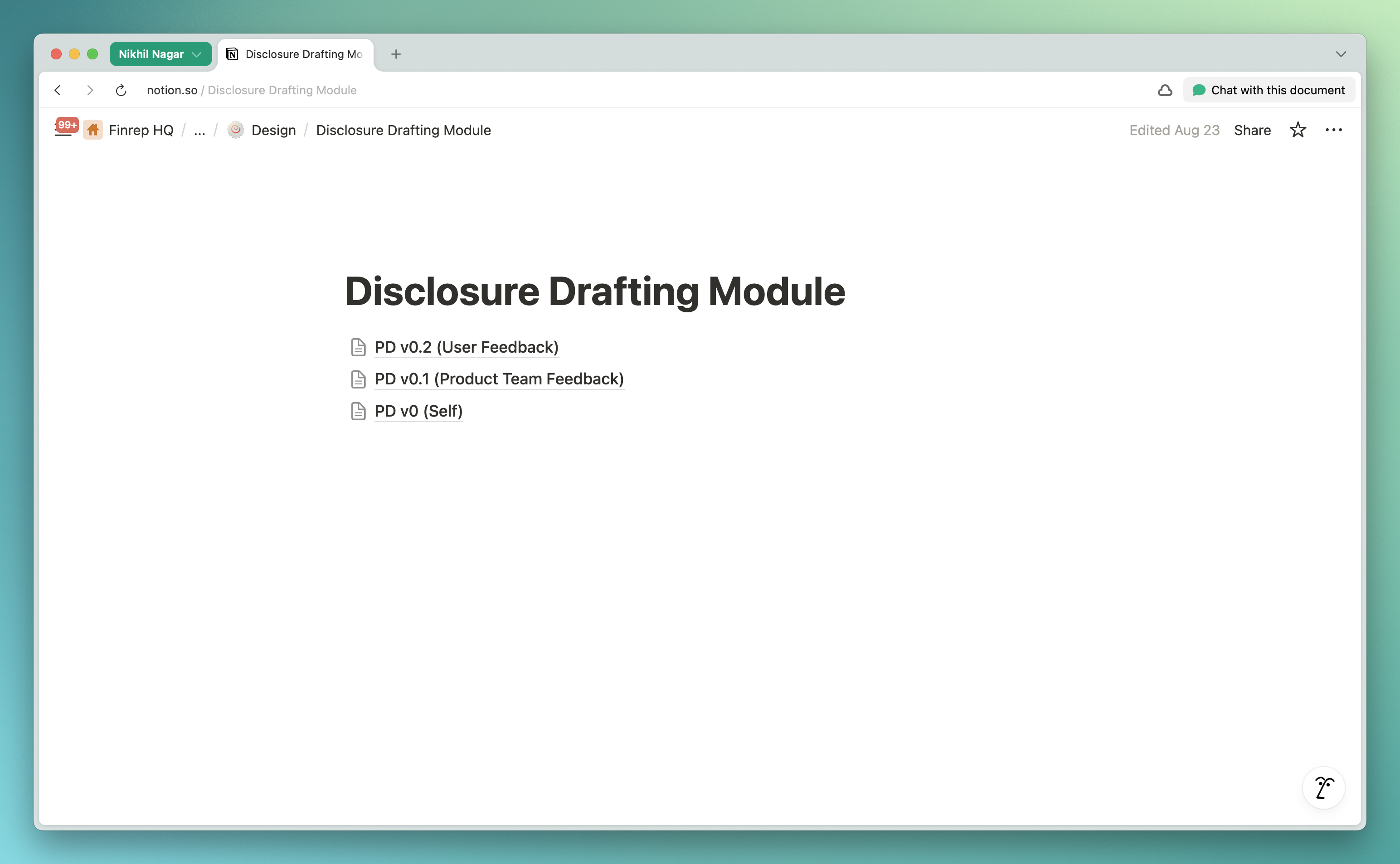Image resolution: width=1400 pixels, height=864 pixels.
Task: Open the floating assistant button at bottom right
Action: (1323, 788)
